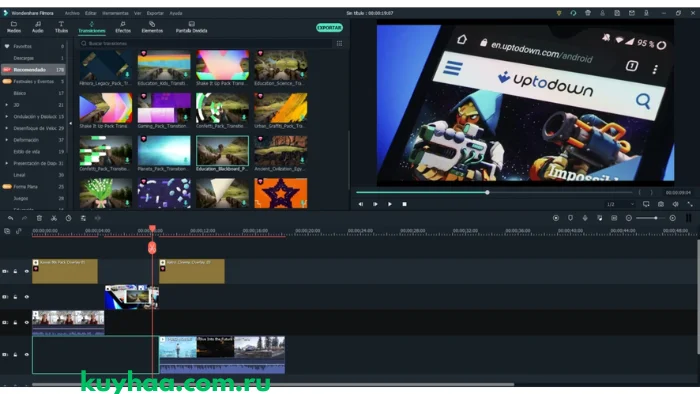The height and width of the screenshot is (394, 700).
Task: Expand the 3D category in sidebar
Action: [x=6, y=105]
